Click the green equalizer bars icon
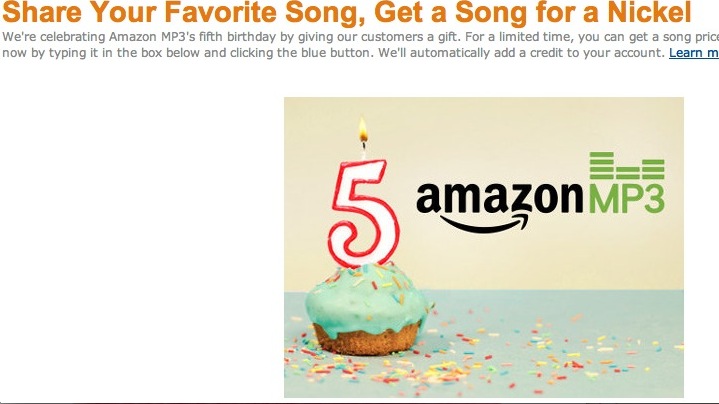The height and width of the screenshot is (404, 719). point(627,166)
